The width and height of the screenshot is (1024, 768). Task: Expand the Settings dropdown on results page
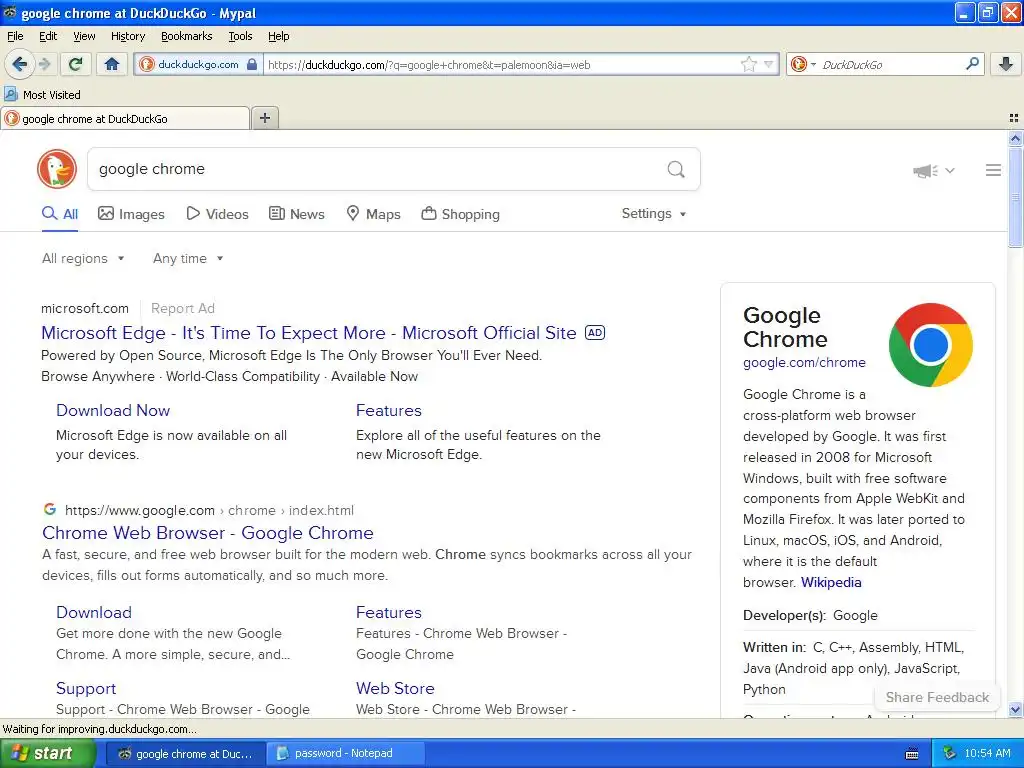[x=654, y=214]
